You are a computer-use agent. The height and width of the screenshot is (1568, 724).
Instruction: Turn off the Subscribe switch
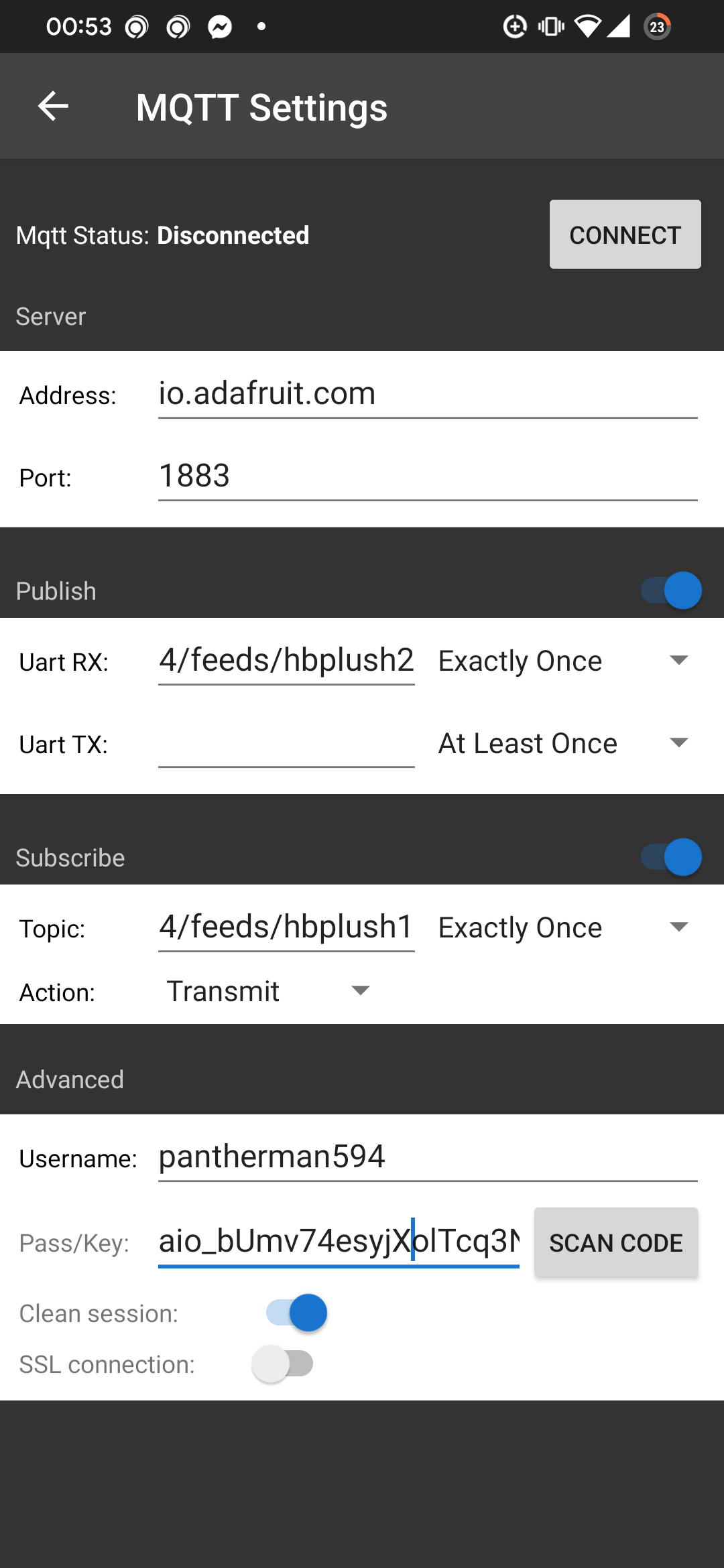(x=671, y=857)
